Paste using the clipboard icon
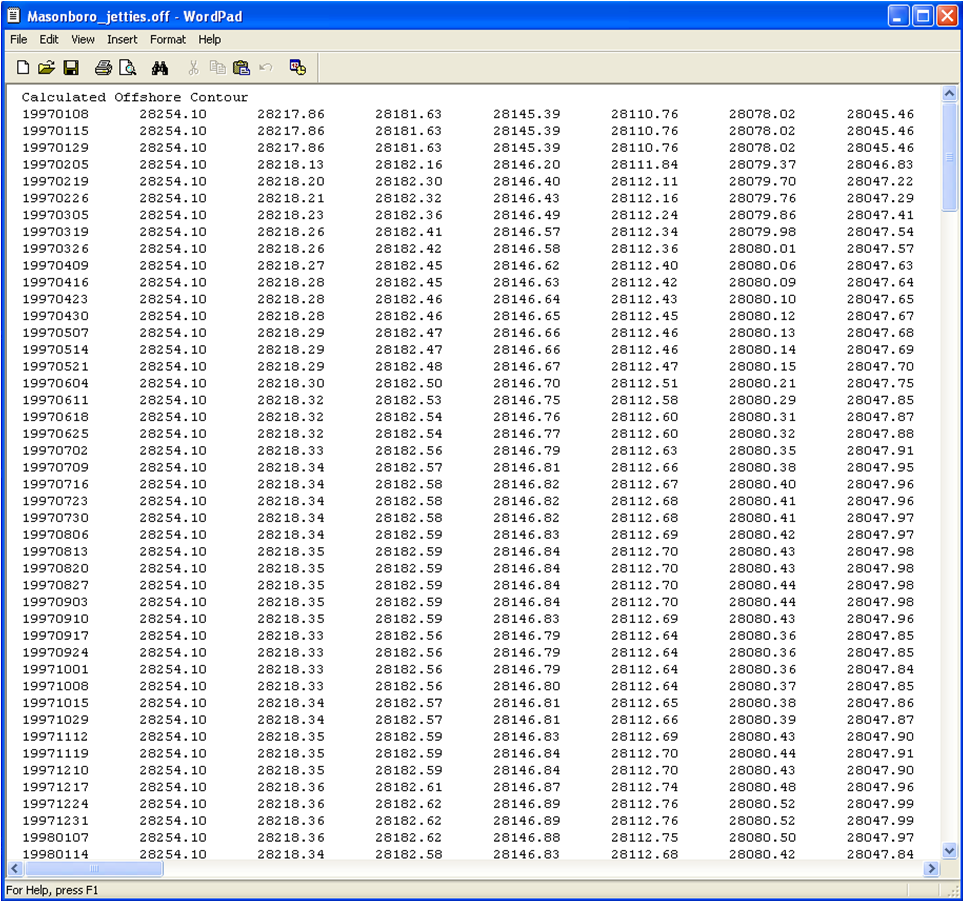This screenshot has height=902, width=964. coord(242,68)
